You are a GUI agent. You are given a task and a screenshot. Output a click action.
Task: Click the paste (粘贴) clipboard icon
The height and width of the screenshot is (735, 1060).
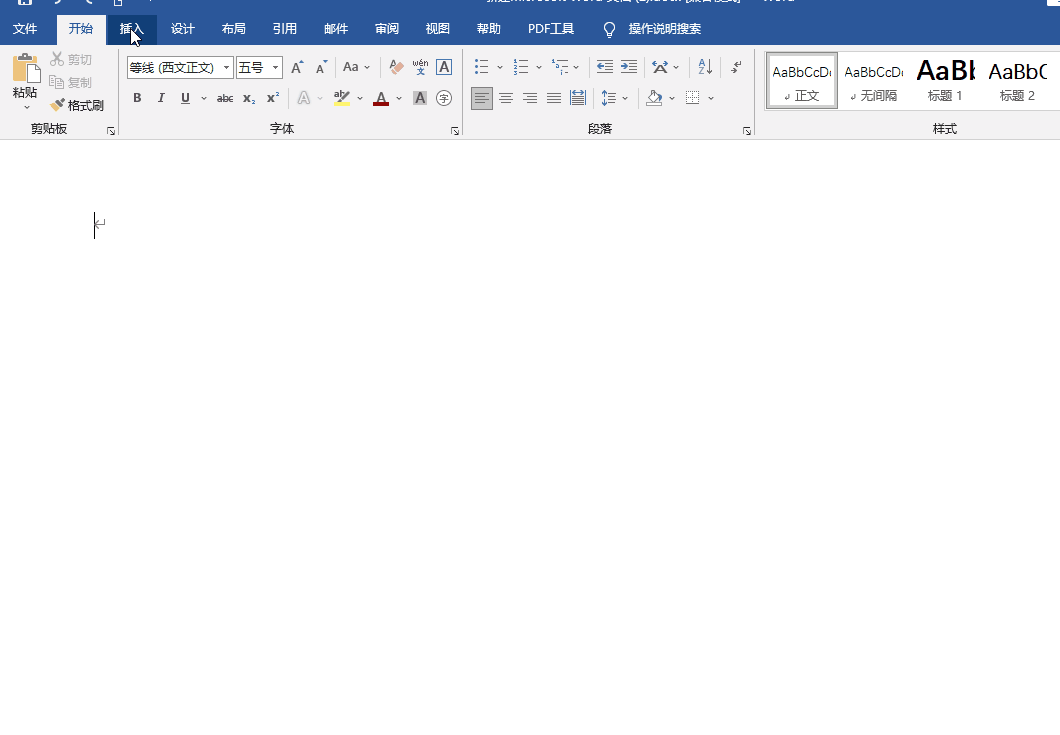[x=25, y=70]
